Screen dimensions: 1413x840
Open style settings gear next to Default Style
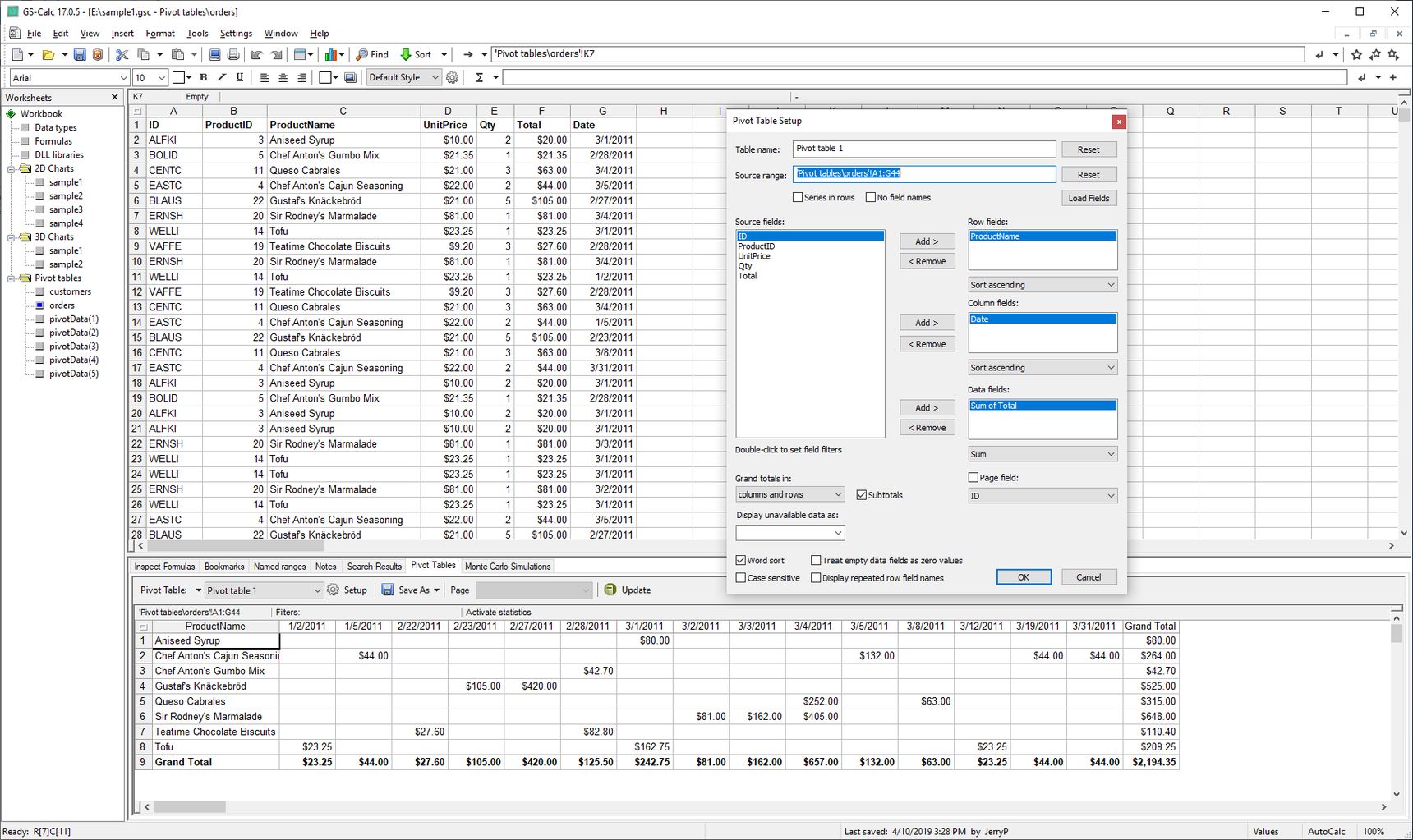(x=452, y=77)
